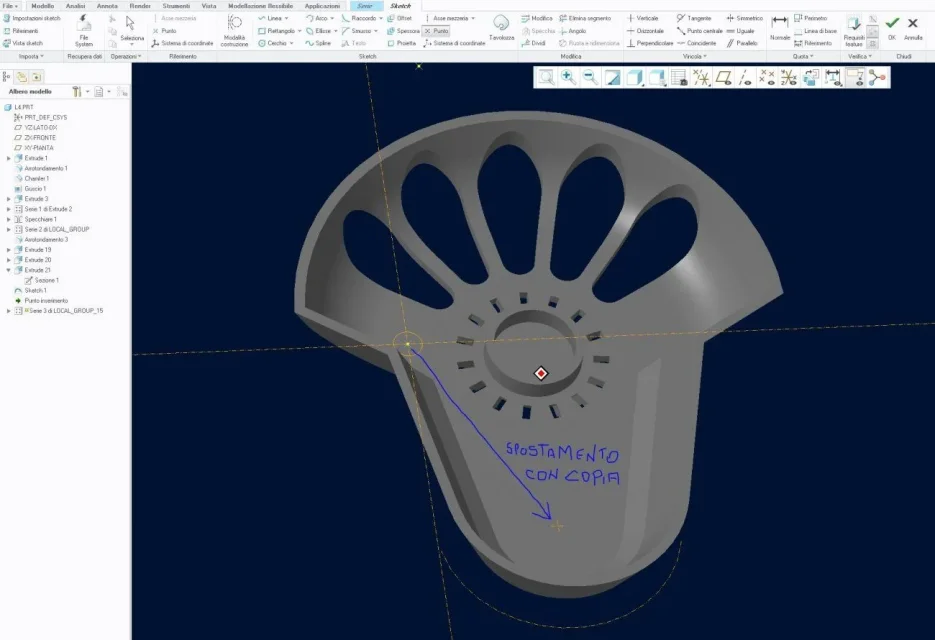Toggle Modalità costruzione mode

click(234, 31)
